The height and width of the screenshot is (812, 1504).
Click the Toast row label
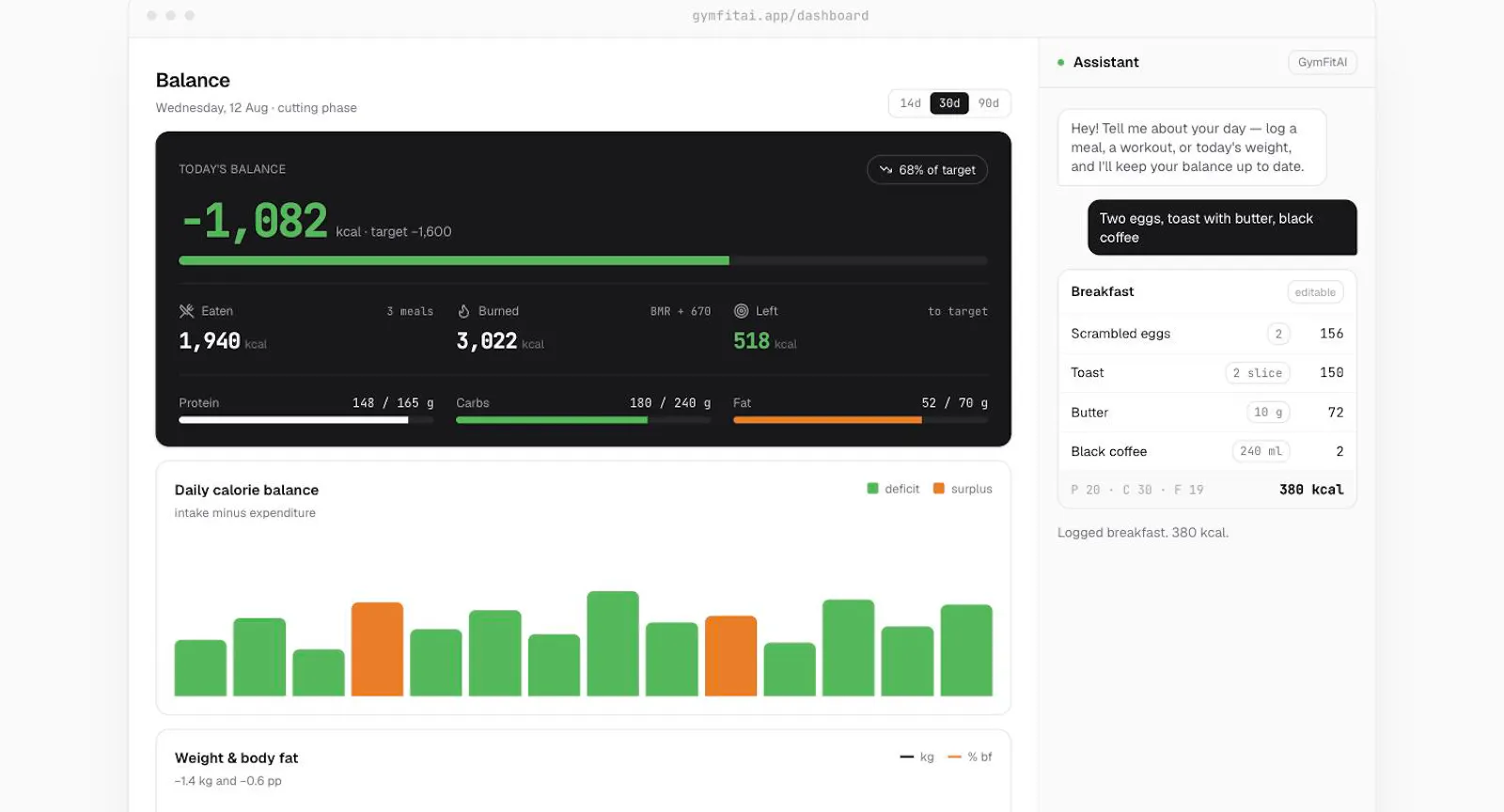pos(1088,373)
